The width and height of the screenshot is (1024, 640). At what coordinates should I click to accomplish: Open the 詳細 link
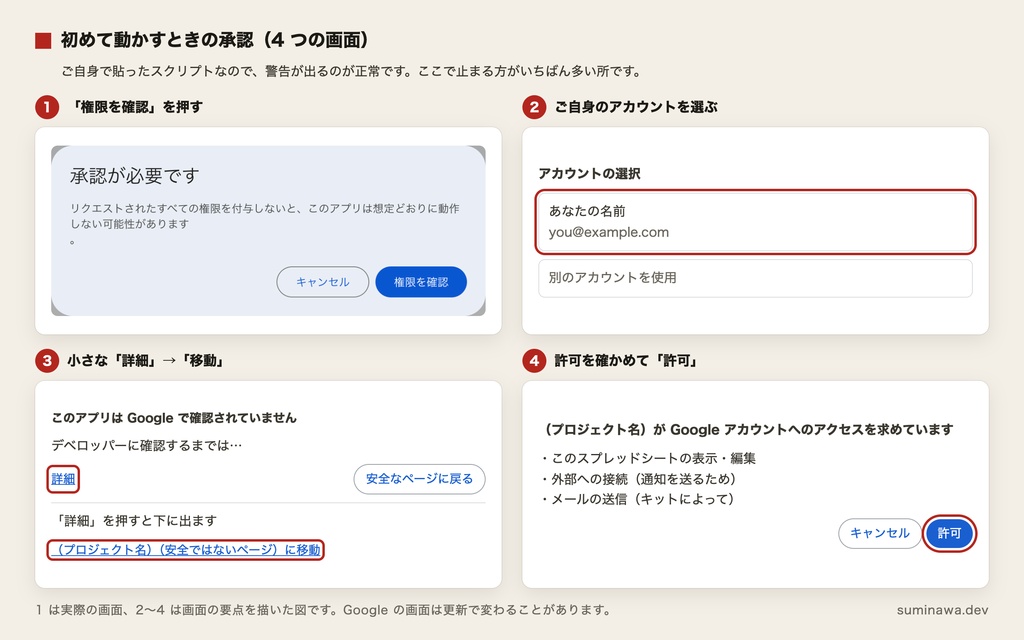coord(63,479)
